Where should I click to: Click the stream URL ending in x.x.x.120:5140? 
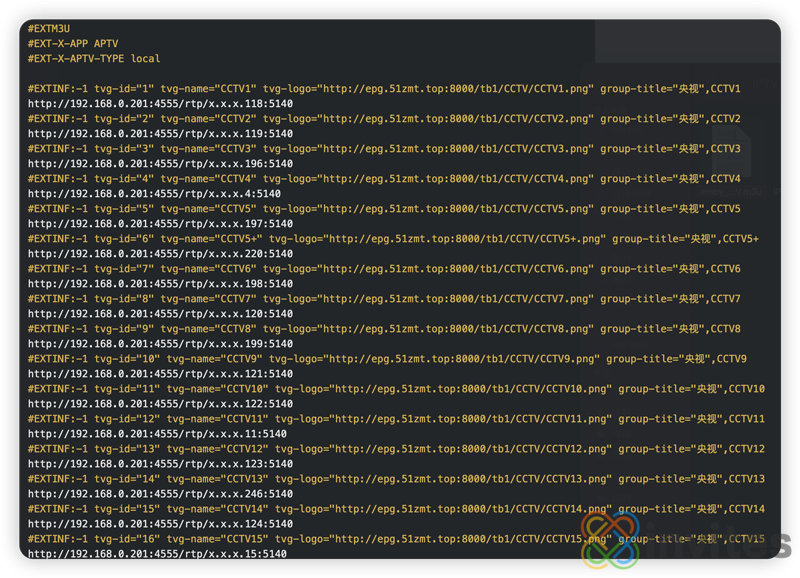(160, 314)
